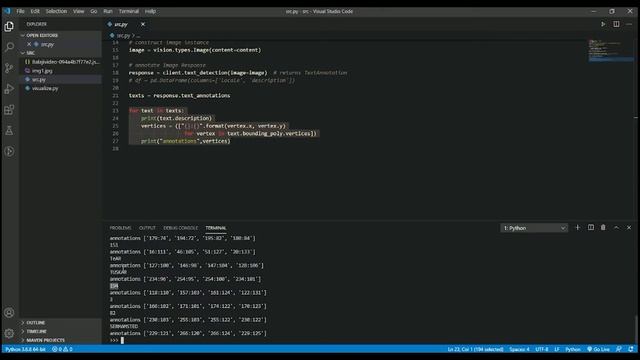Change end of line sequence LF

(557, 349)
